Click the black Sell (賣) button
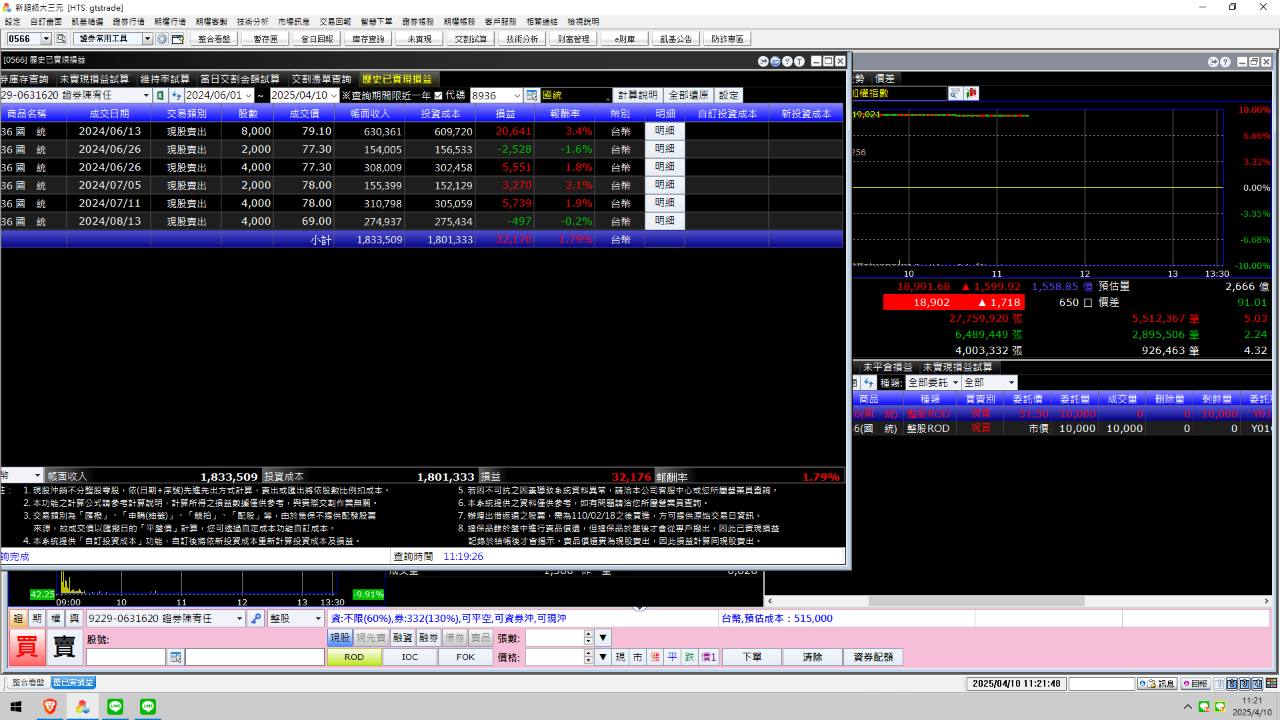This screenshot has width=1280, height=720. tap(64, 648)
